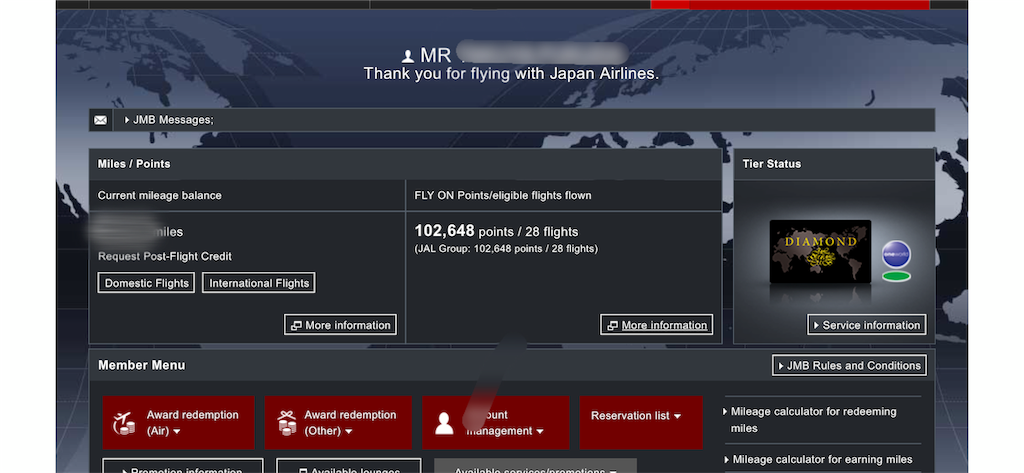Open the Award redemption (Air) dropdown
Screen dimensions: 1024x473
point(178,423)
